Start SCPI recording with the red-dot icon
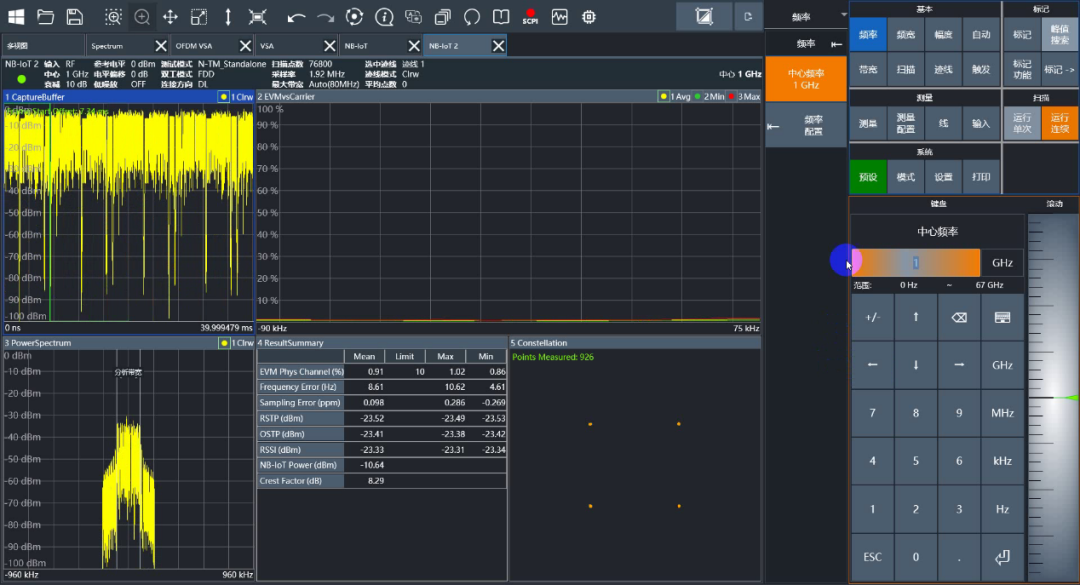This screenshot has height=585, width=1080. click(x=530, y=17)
